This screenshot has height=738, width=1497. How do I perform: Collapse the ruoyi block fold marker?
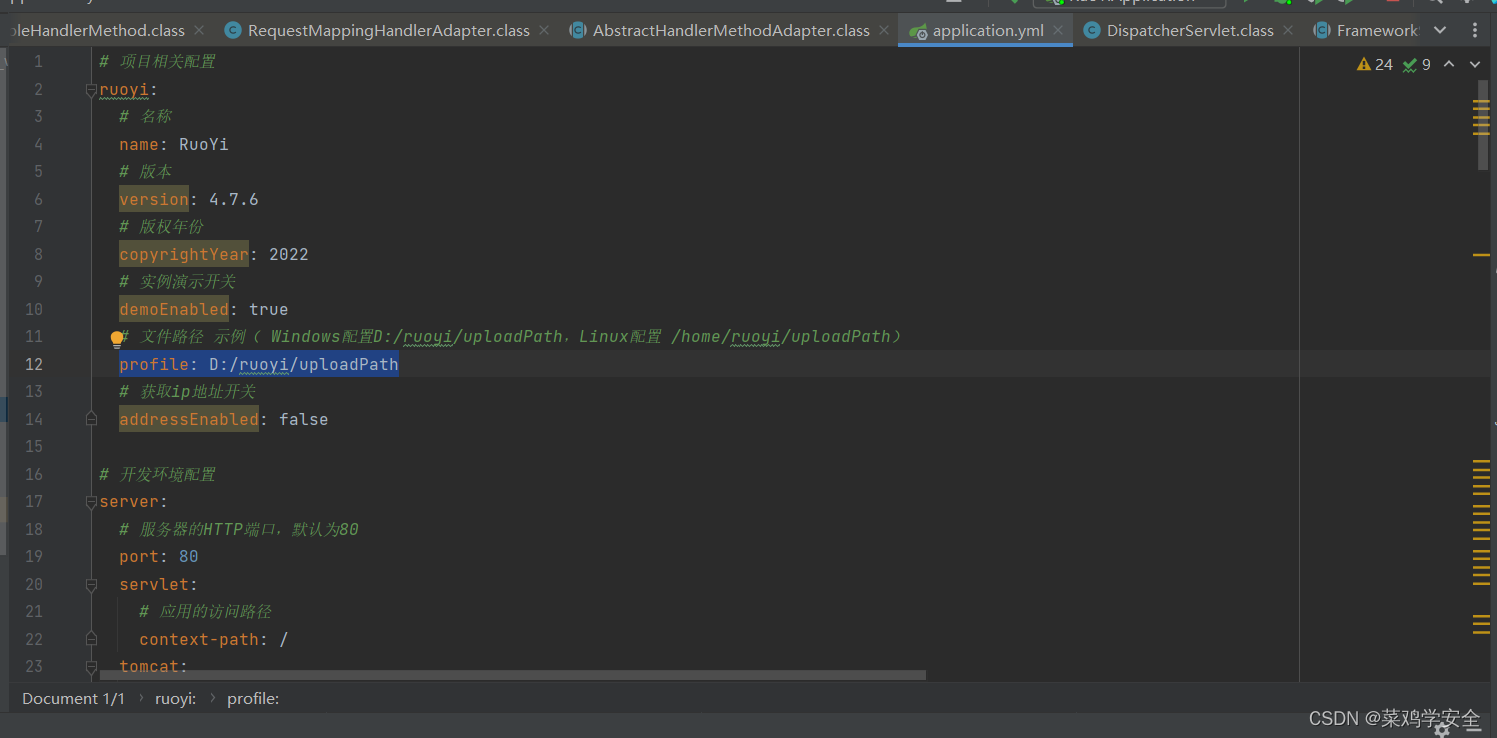tap(91, 89)
